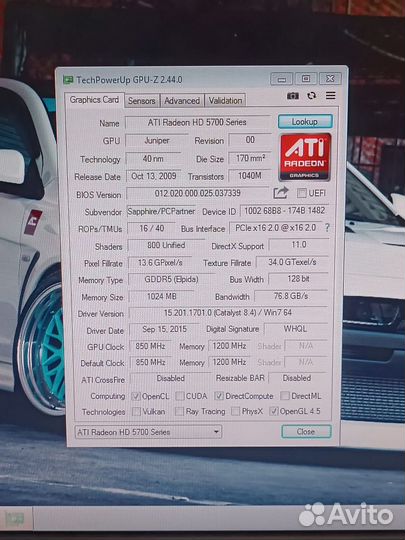Click the Driver Version field
The width and height of the screenshot is (405, 540).
click(228, 313)
